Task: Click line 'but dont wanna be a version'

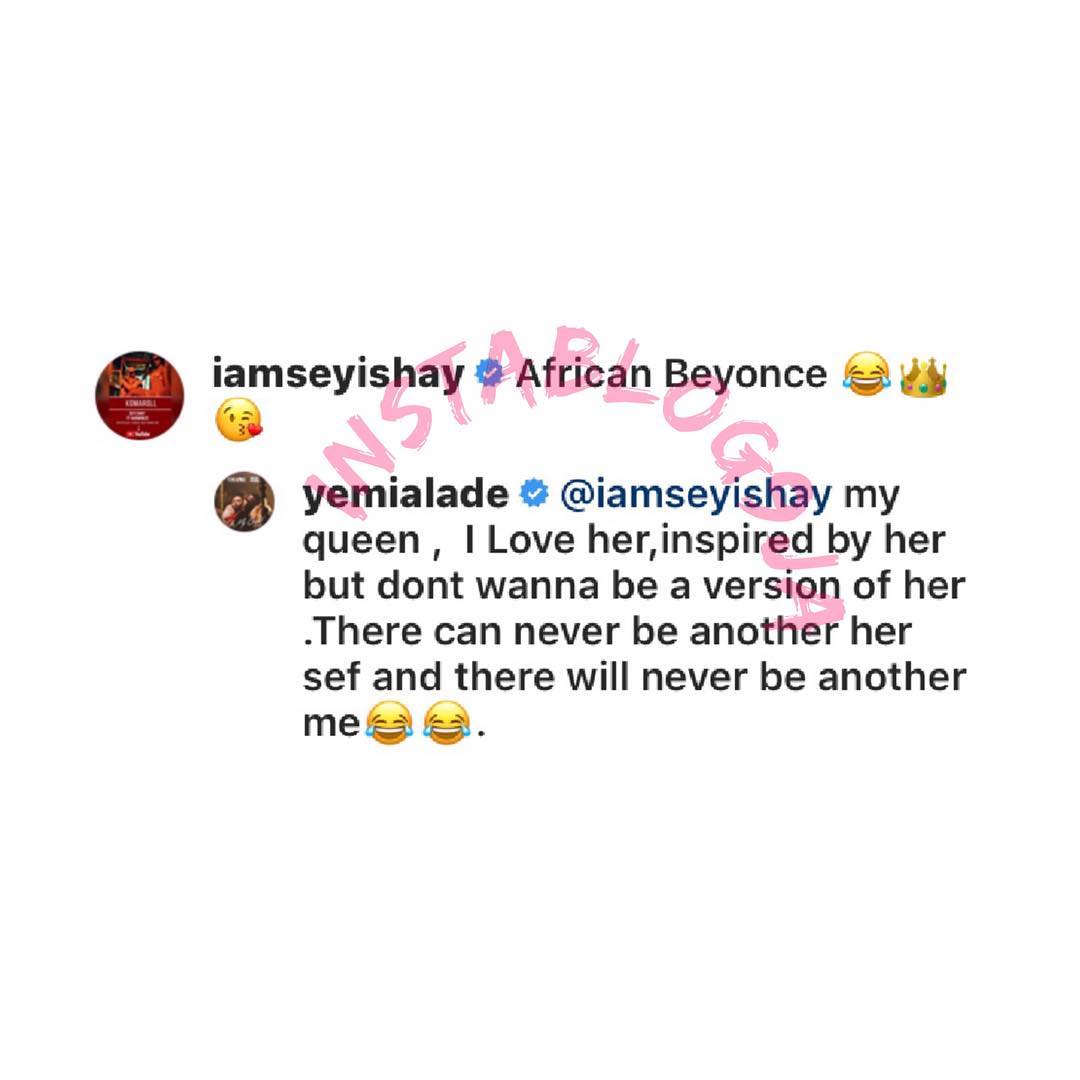Action: pyautogui.click(x=634, y=586)
